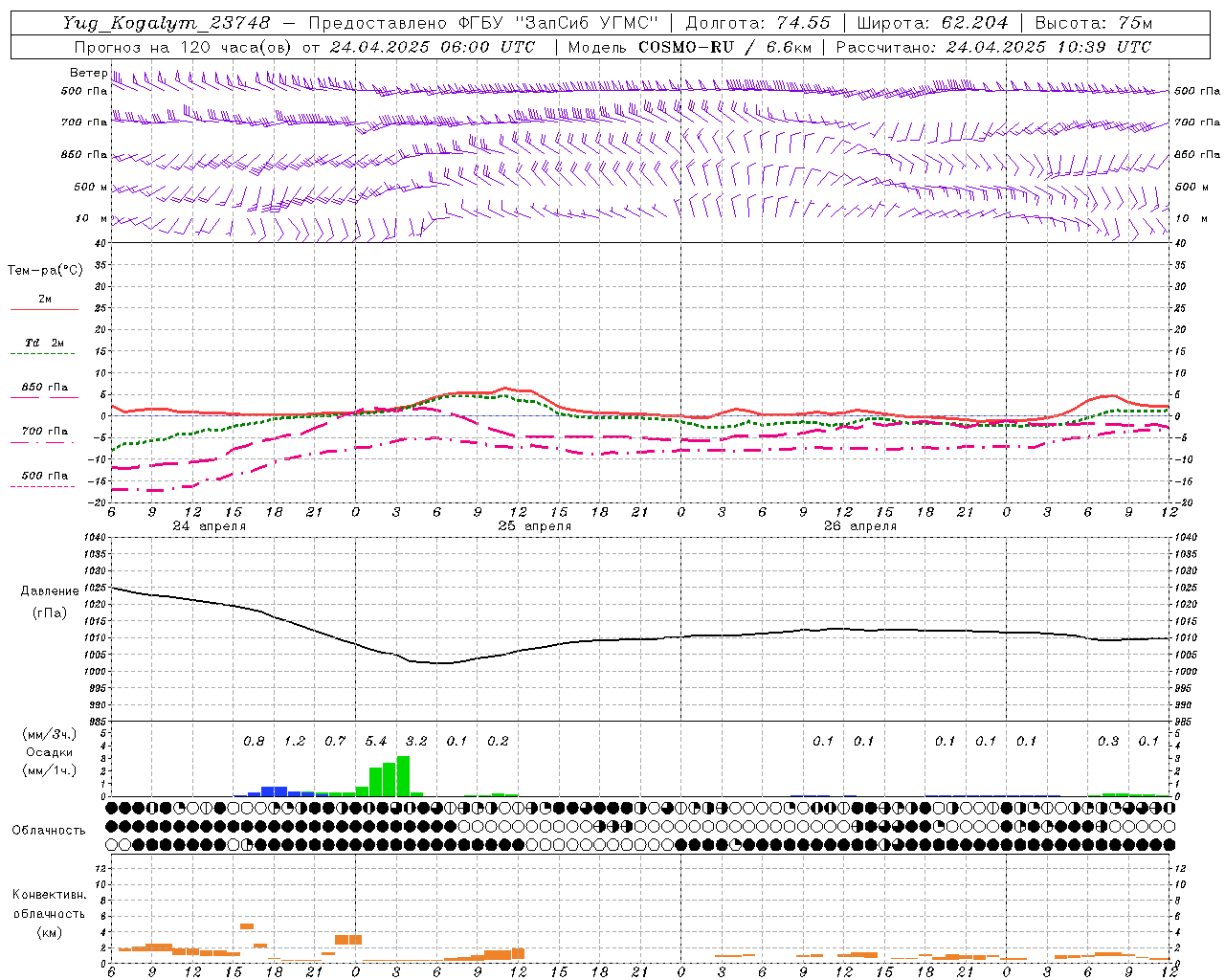Viewport: 1225px width, 980px height.
Task: Click the station title 'Yug_Kogalym_23748'
Action: pyautogui.click(x=167, y=23)
